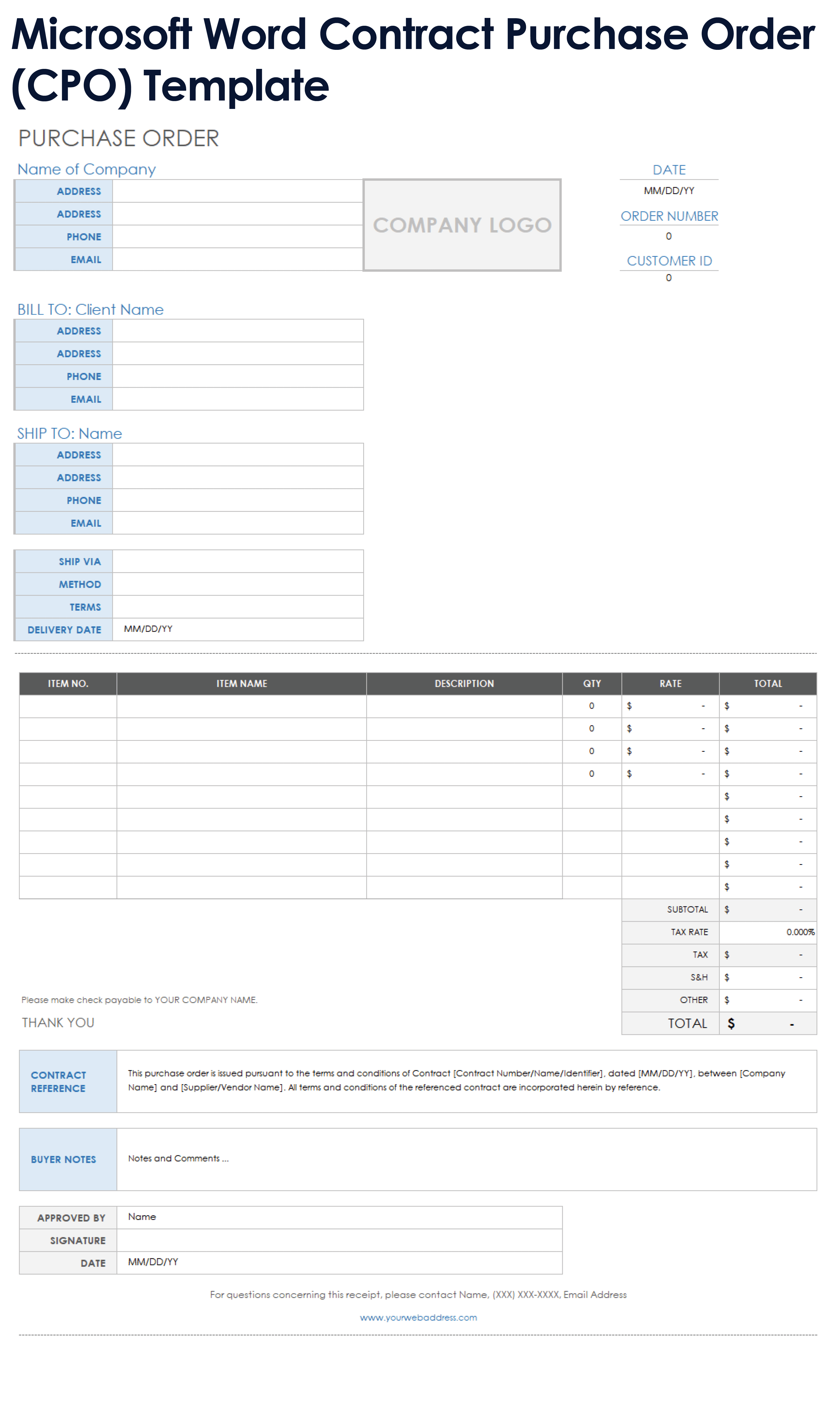The width and height of the screenshot is (840, 1428).
Task: Click the APPROVED BY label
Action: pyautogui.click(x=71, y=1218)
